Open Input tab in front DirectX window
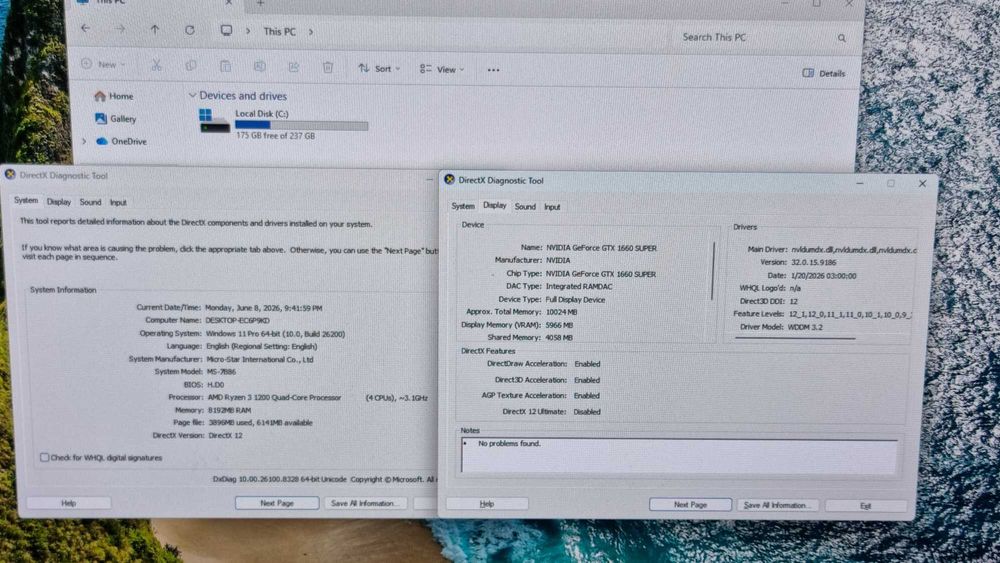 [x=552, y=207]
